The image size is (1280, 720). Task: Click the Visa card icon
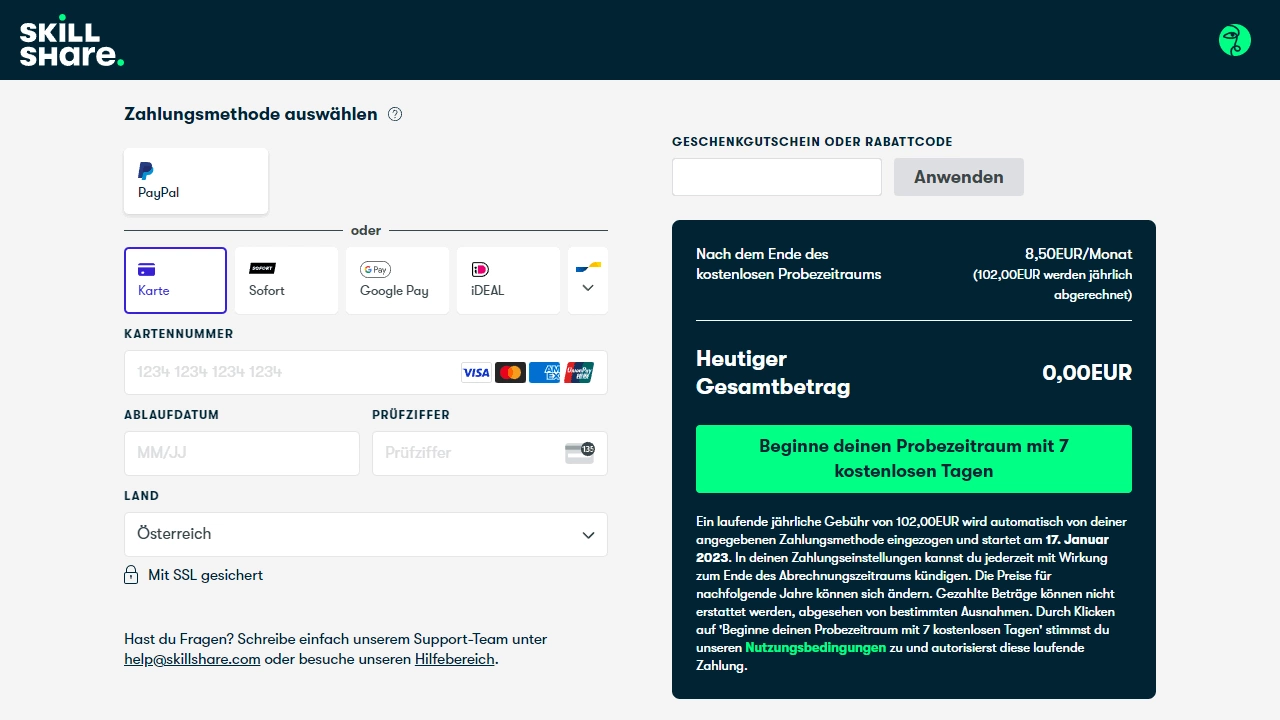tap(476, 372)
